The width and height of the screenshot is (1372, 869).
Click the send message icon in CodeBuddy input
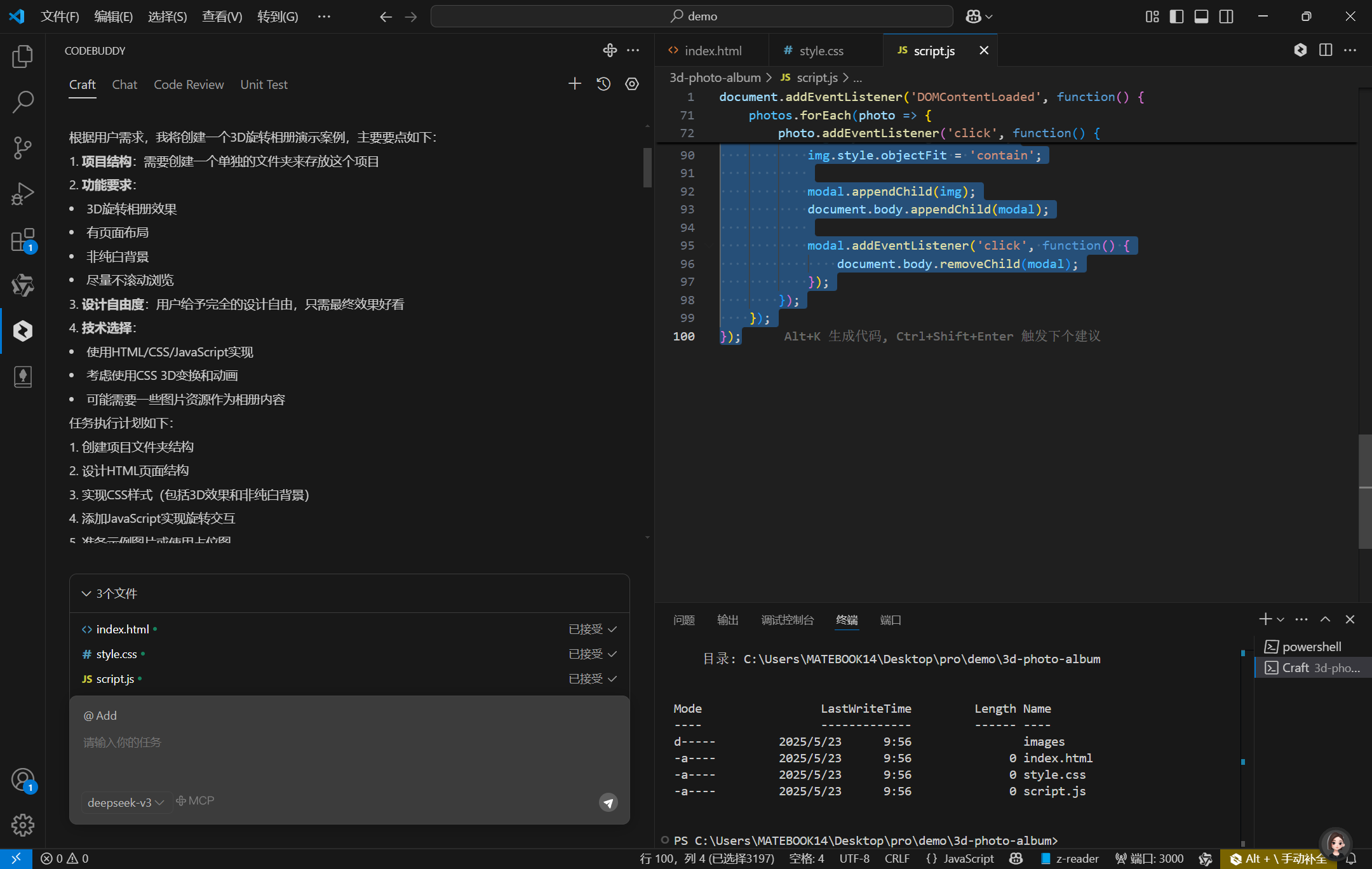tap(607, 802)
